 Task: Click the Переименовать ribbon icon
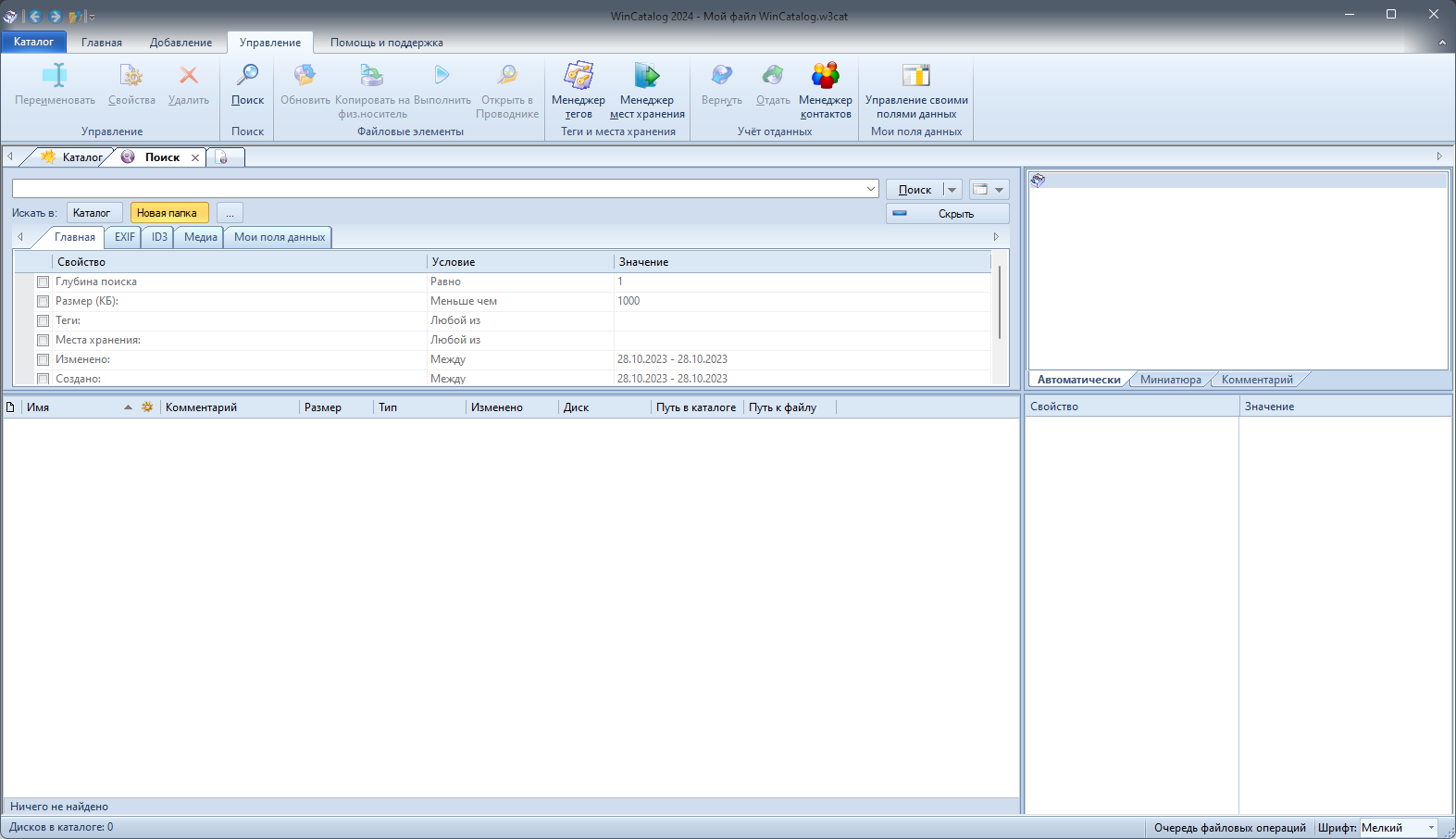tap(55, 76)
